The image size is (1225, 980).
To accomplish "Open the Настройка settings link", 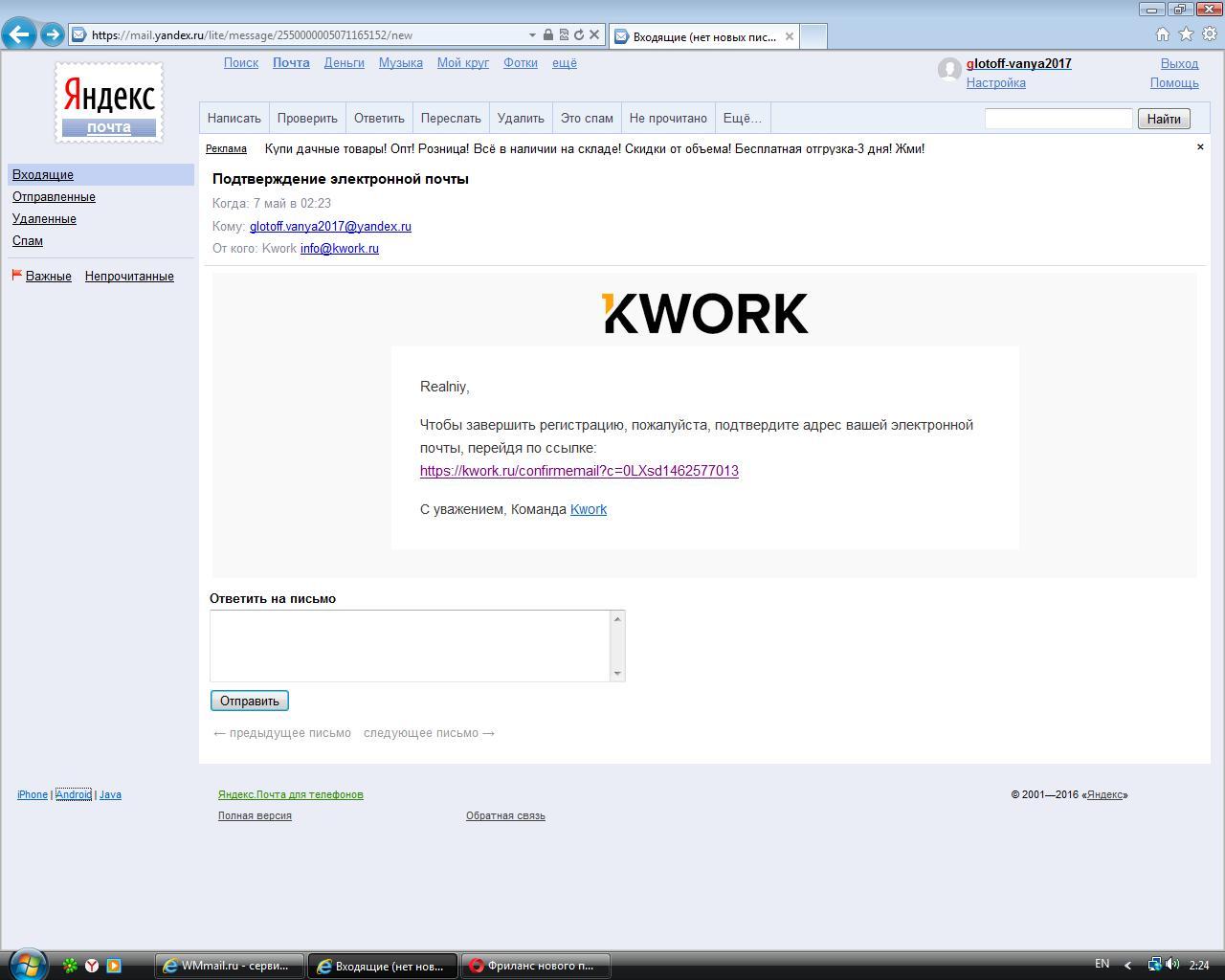I will (995, 82).
